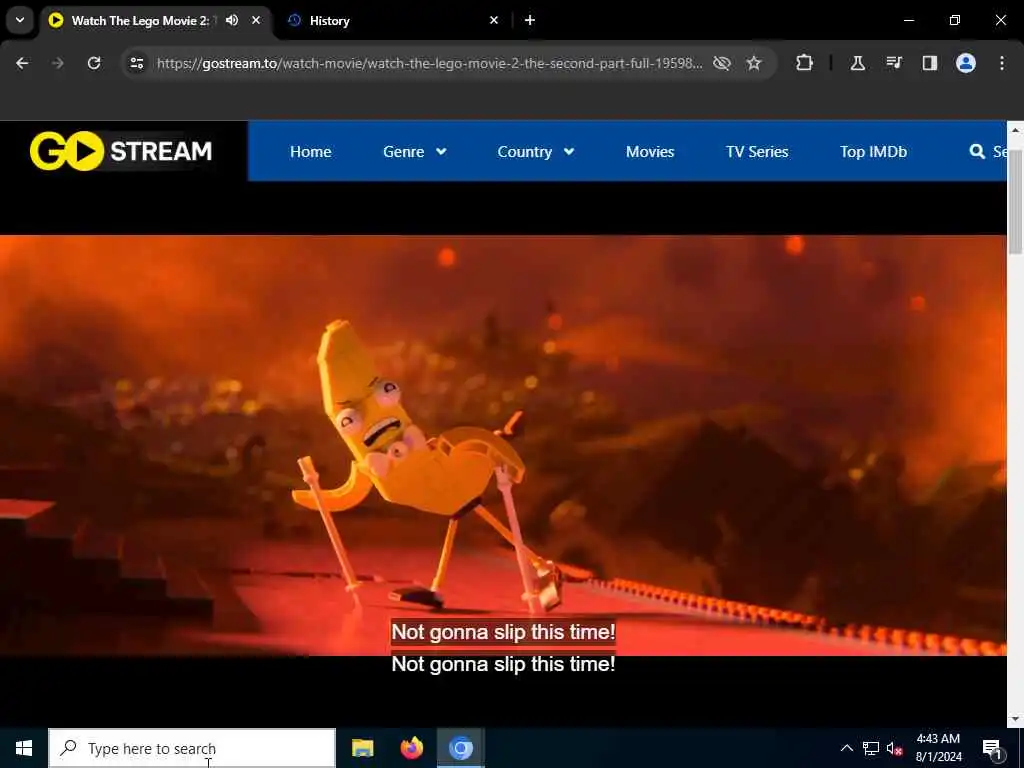
Task: Open the taskbar clock and date
Action: 938,748
